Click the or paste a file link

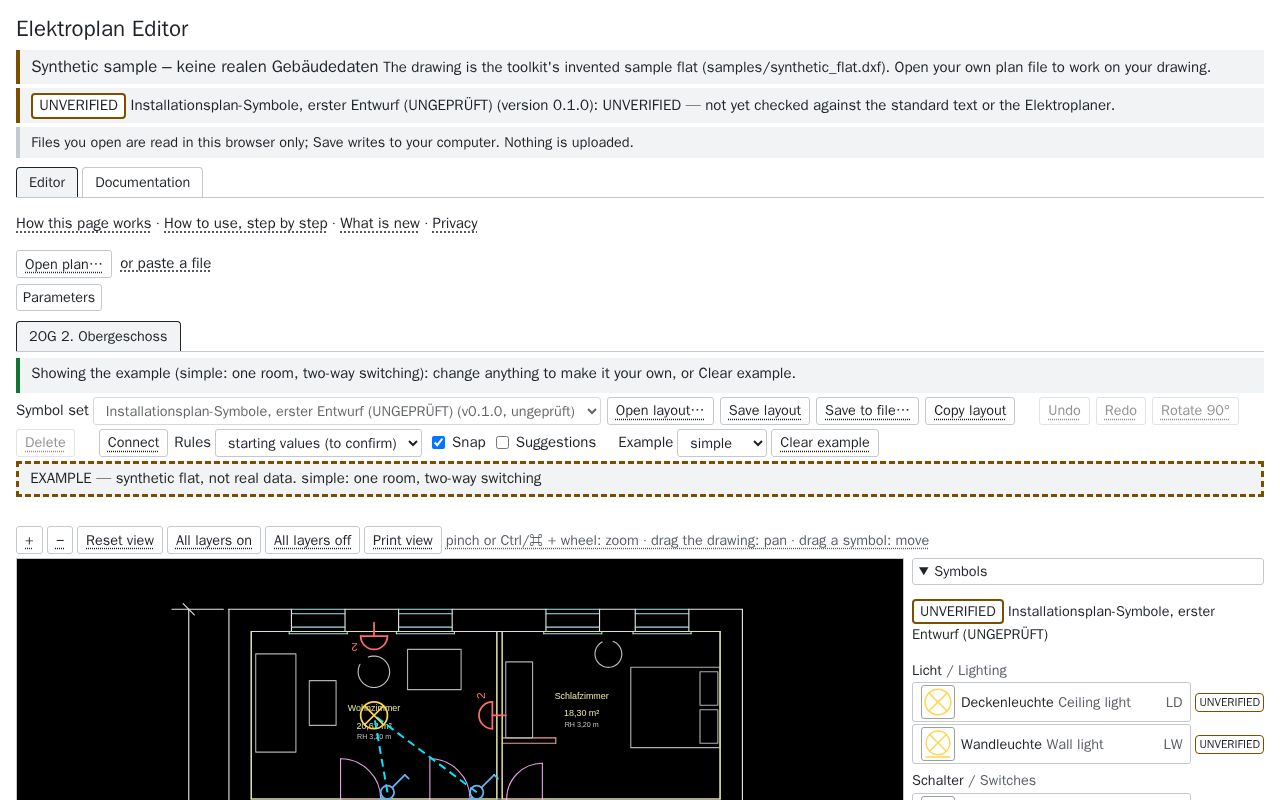[166, 264]
